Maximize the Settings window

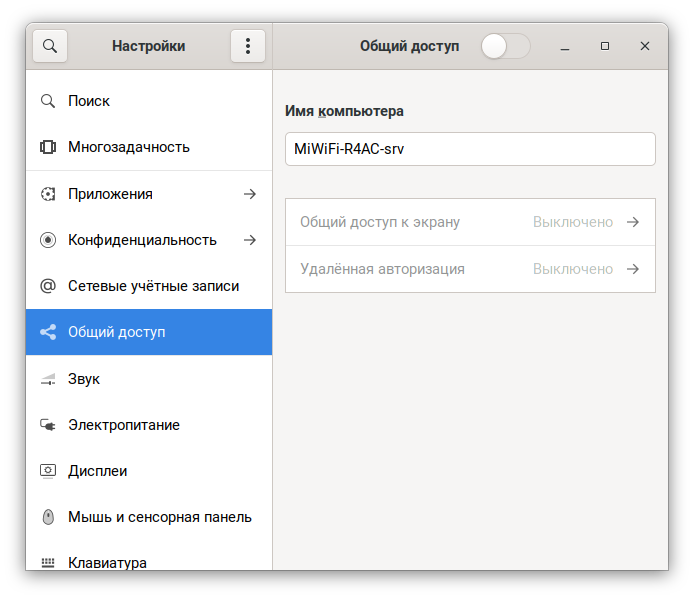605,46
